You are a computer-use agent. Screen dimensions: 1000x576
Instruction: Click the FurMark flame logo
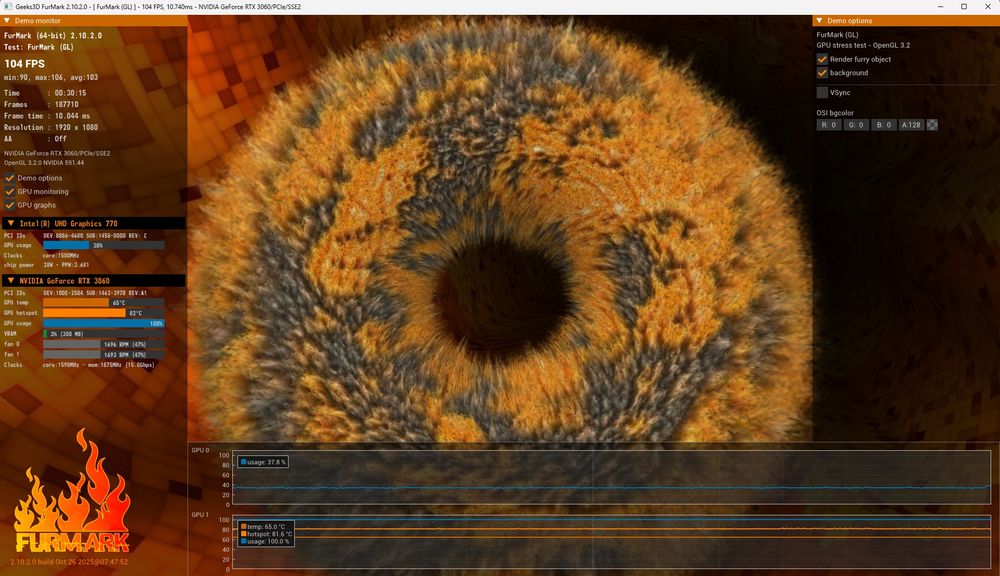pyautogui.click(x=72, y=491)
